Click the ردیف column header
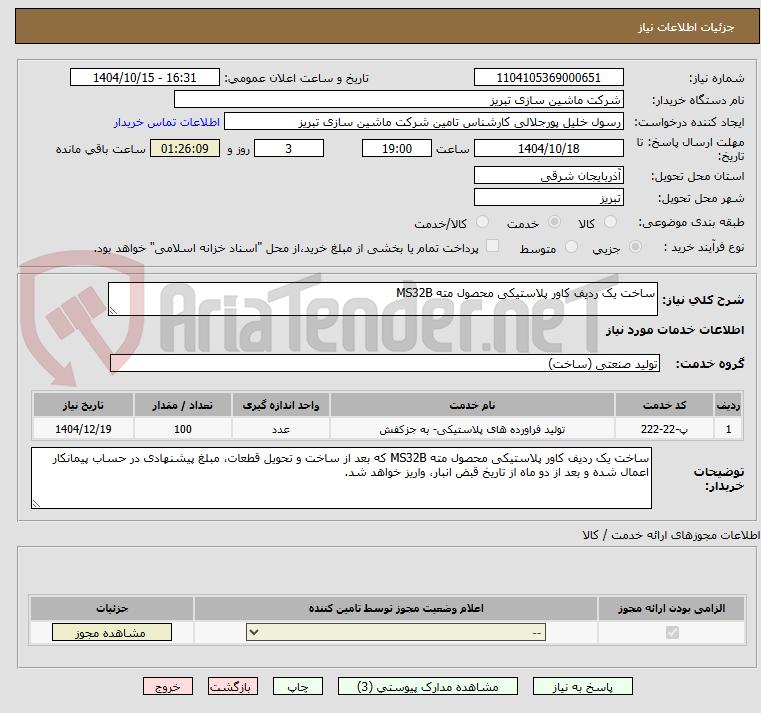This screenshot has height=713, width=761. (728, 405)
